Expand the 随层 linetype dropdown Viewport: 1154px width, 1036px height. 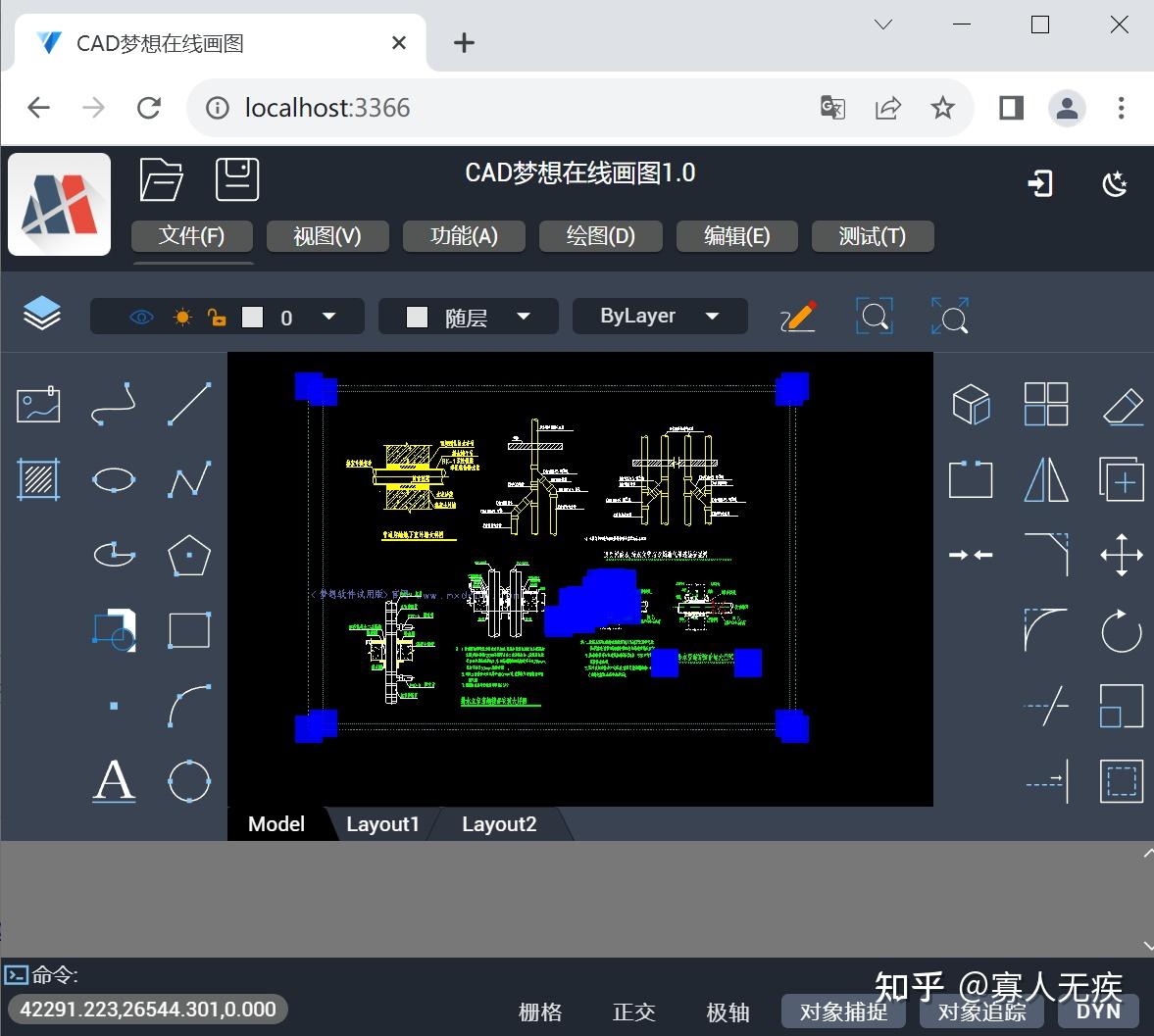[x=524, y=316]
